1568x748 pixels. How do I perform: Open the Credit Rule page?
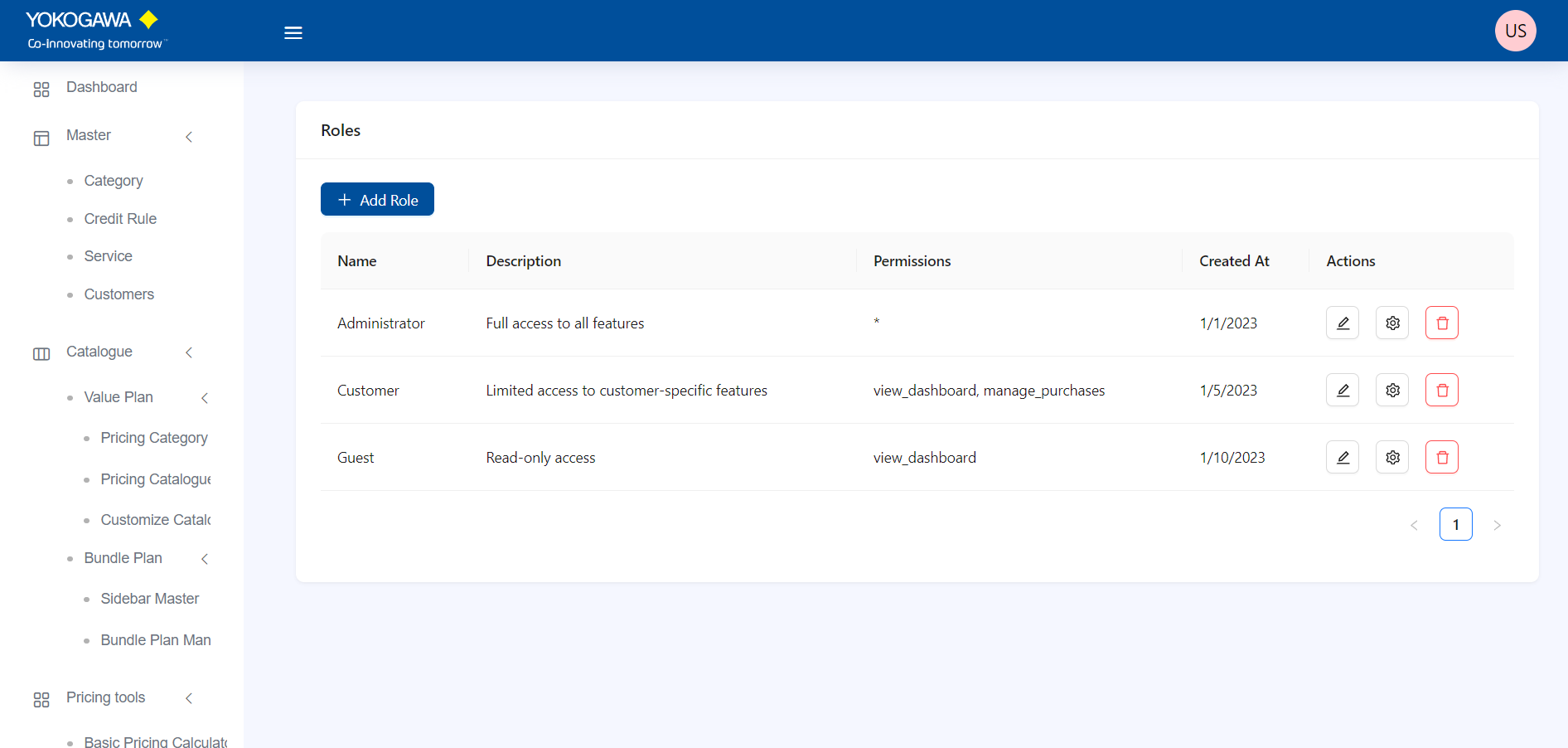click(x=120, y=219)
